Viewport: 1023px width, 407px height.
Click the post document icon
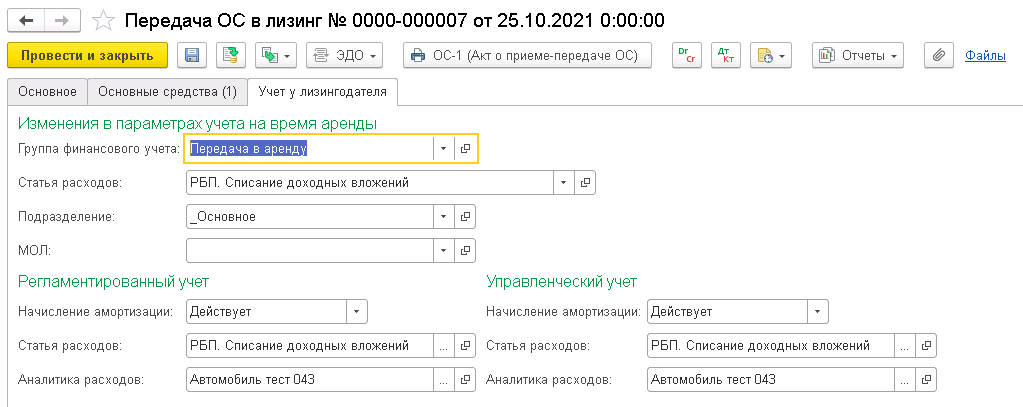pyautogui.click(x=232, y=56)
